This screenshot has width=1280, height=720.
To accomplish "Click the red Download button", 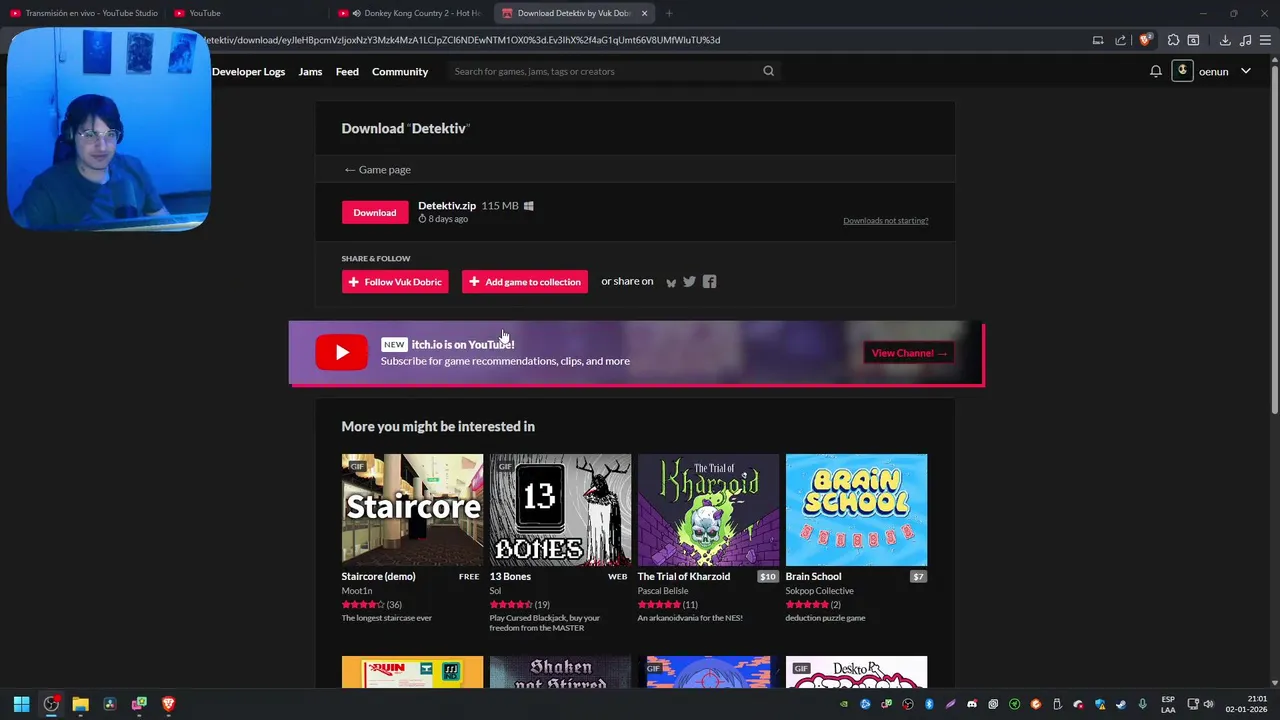I will coord(375,212).
